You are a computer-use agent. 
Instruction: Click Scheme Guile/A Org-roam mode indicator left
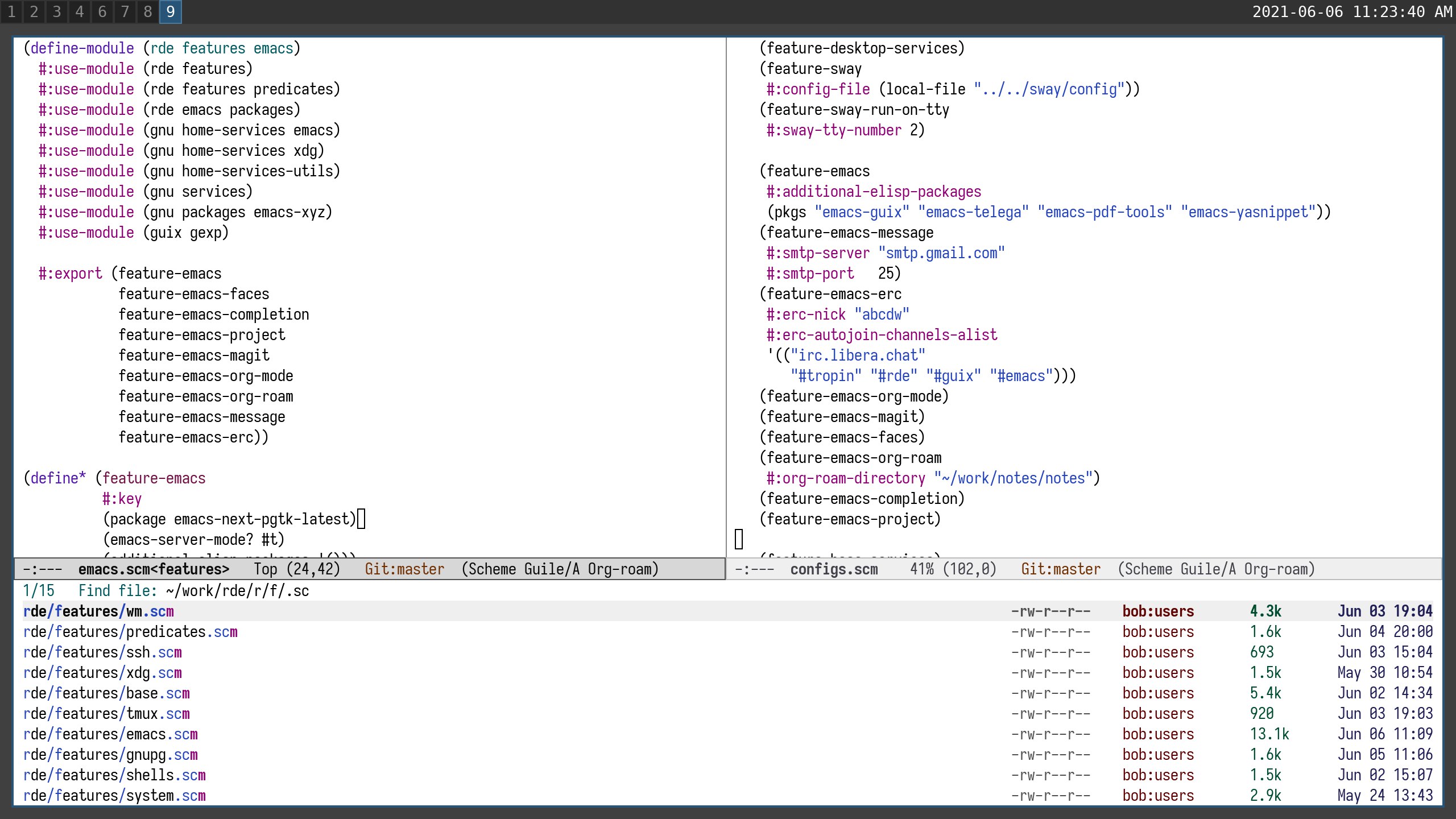(x=560, y=569)
